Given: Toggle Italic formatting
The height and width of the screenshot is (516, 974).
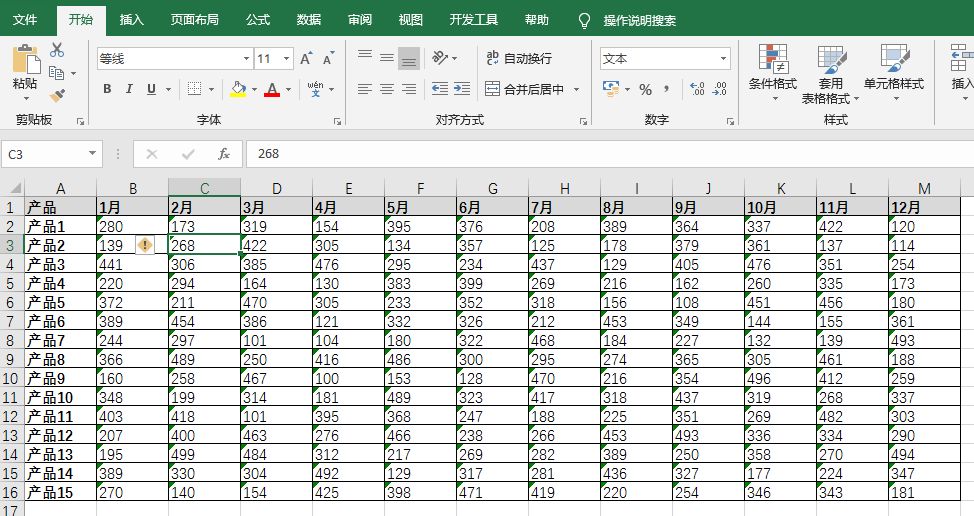Looking at the screenshot, I should 129,89.
